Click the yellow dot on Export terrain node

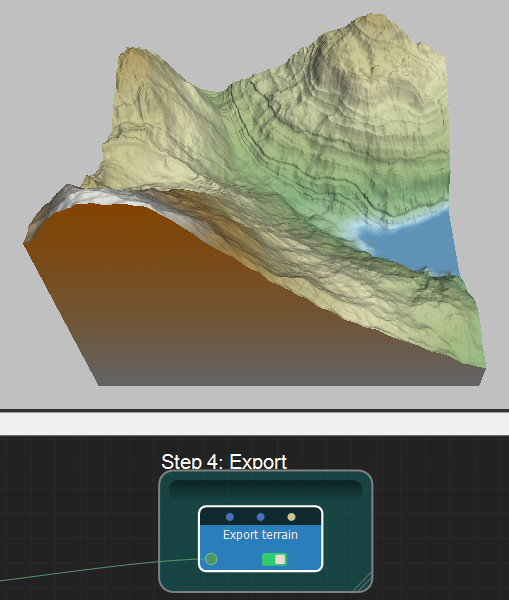291,517
